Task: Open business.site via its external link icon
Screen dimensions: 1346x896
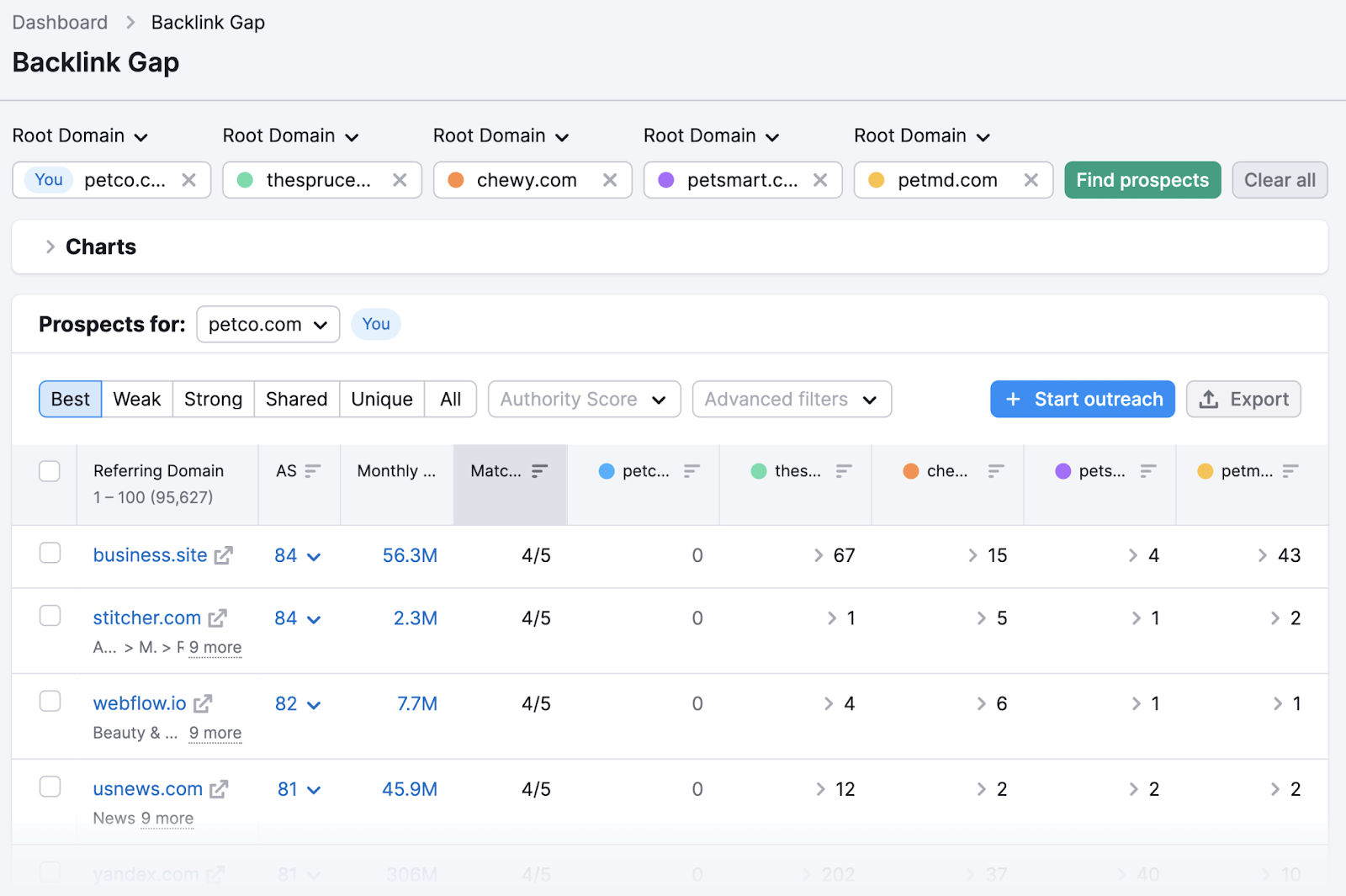Action: click(x=223, y=554)
